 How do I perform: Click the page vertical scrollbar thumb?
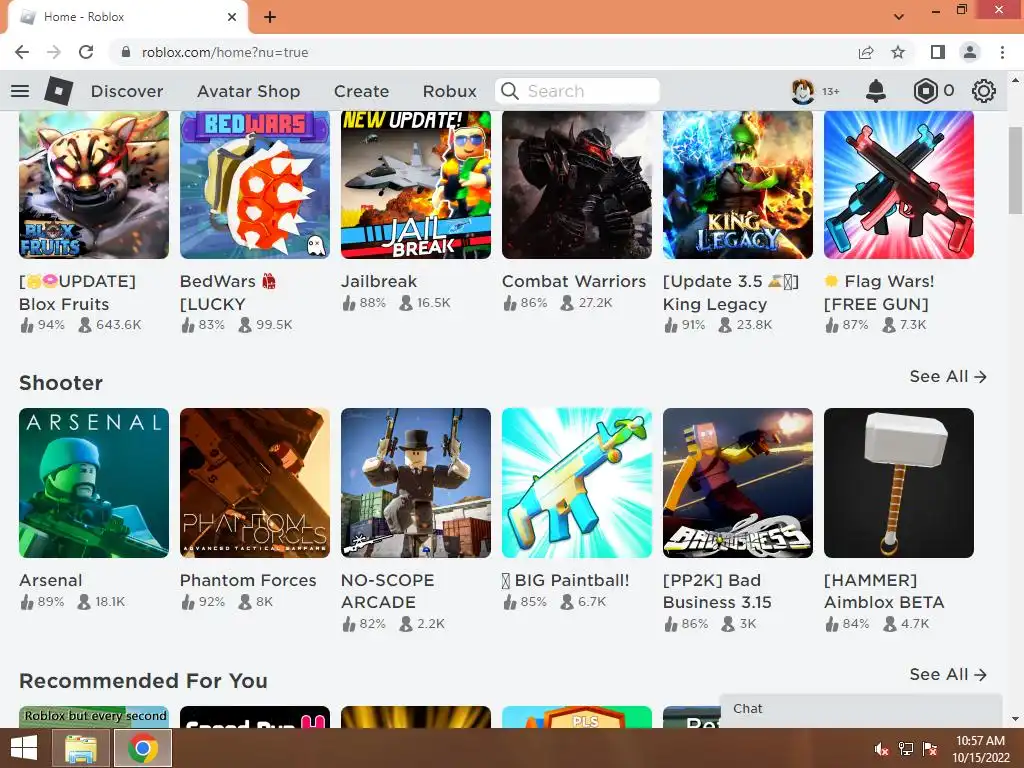pyautogui.click(x=1015, y=171)
